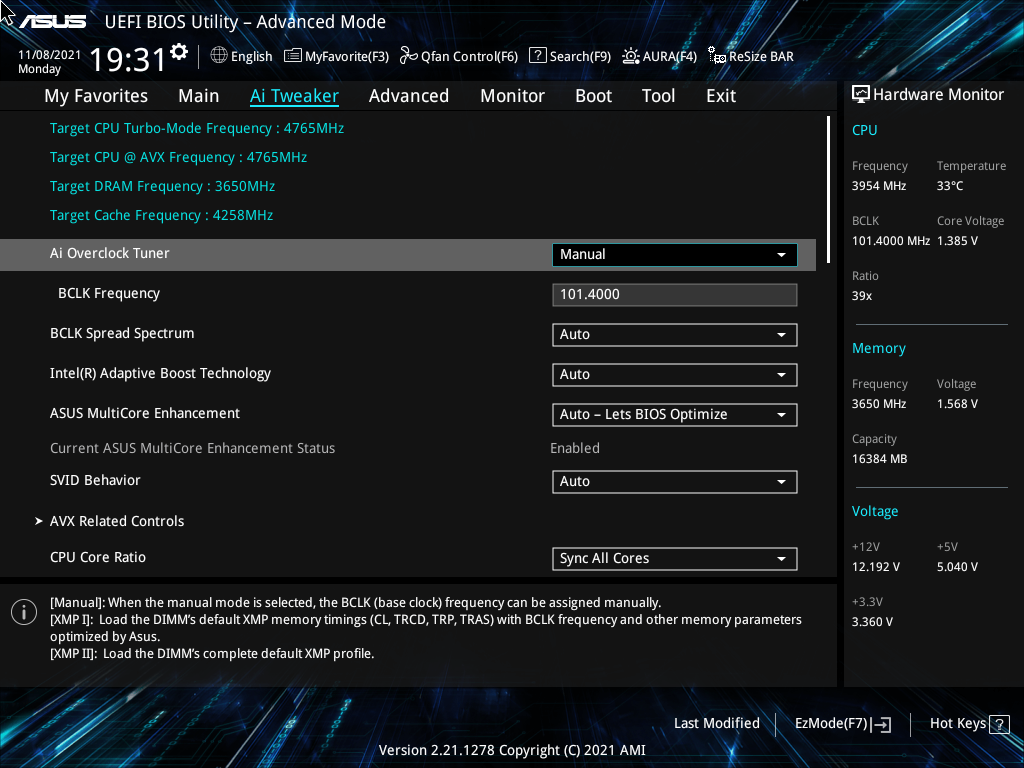Screen dimensions: 1024x768
Task: Switch to My Favorites tab
Action: 96,96
